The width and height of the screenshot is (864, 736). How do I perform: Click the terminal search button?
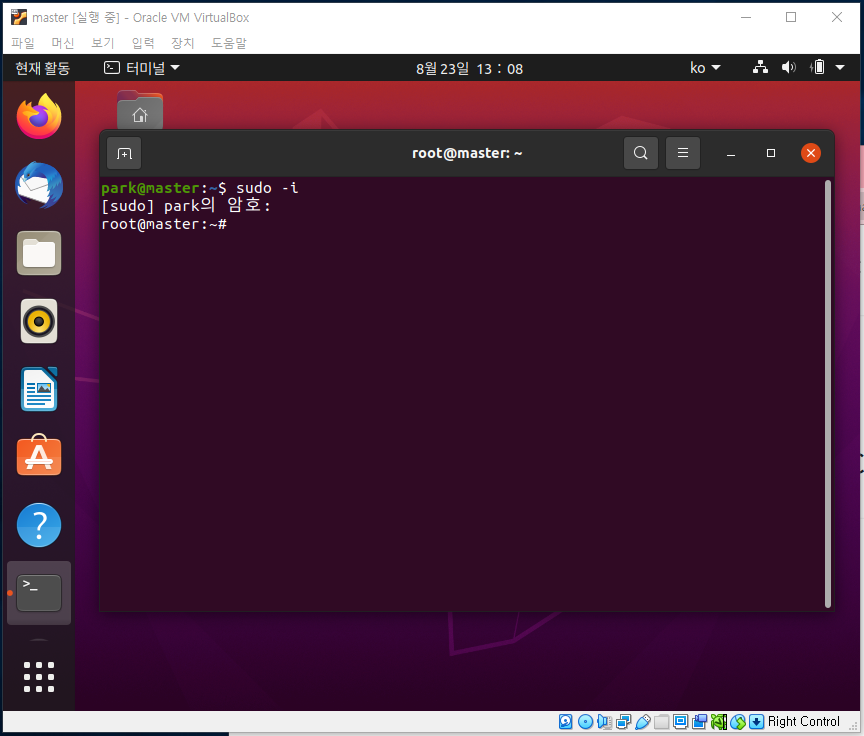coord(640,153)
